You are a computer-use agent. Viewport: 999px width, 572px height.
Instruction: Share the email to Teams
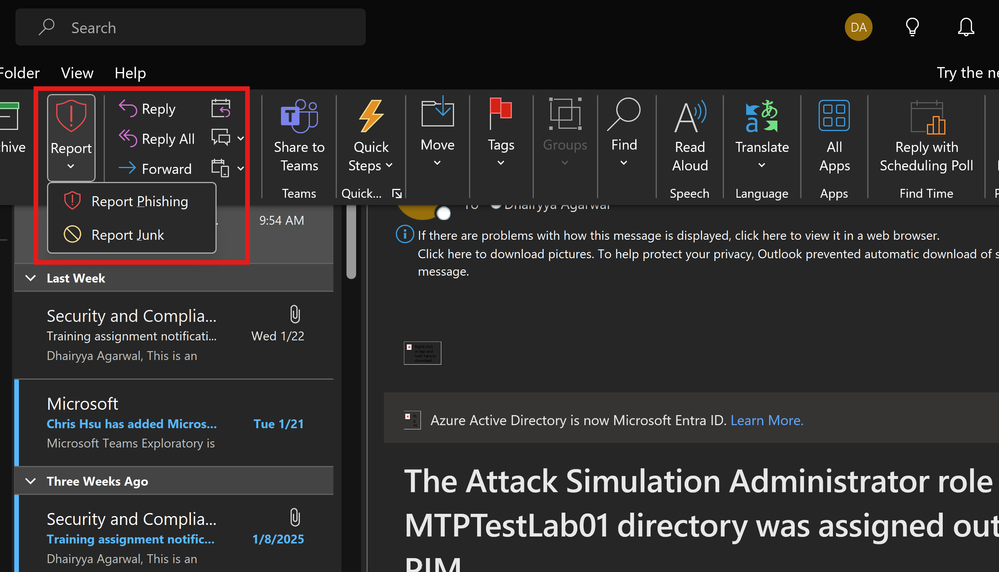pos(299,136)
